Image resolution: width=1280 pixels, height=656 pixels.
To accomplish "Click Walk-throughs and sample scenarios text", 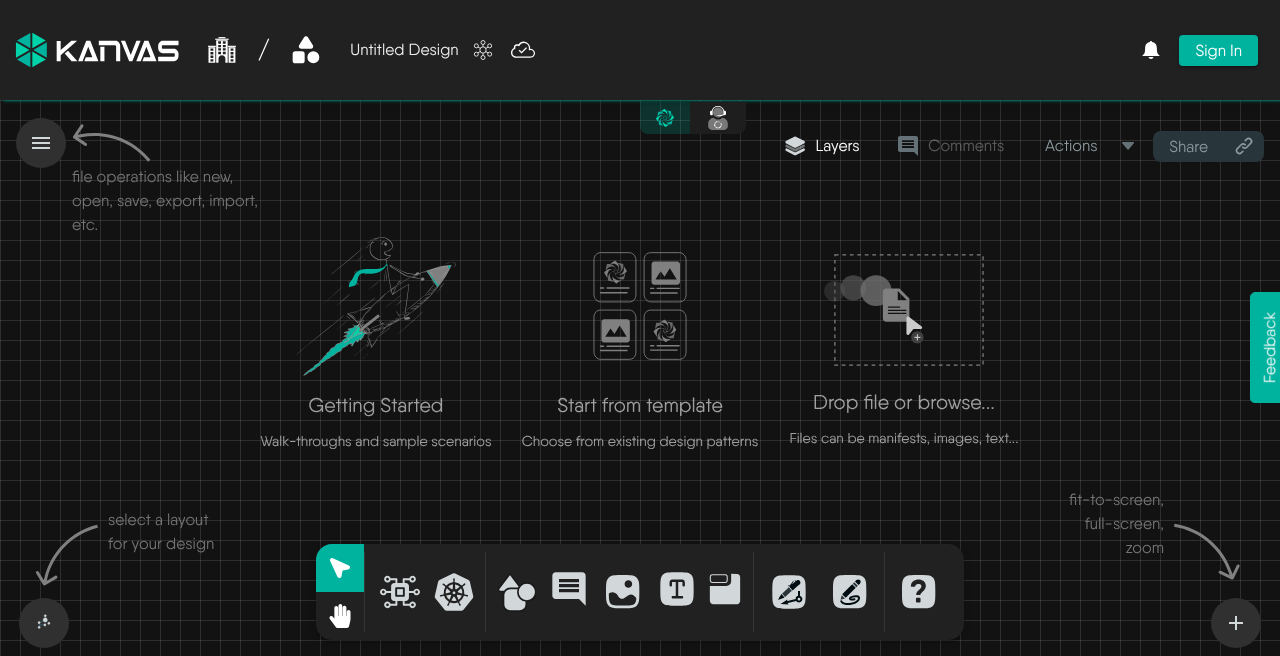I will coord(376,441).
